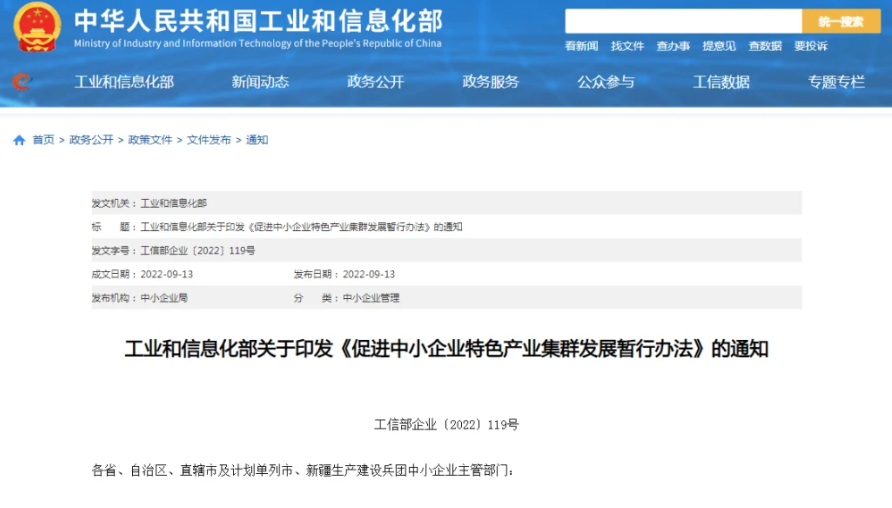Open the 政务服务 nav menu
The image size is (892, 508).
tap(490, 82)
